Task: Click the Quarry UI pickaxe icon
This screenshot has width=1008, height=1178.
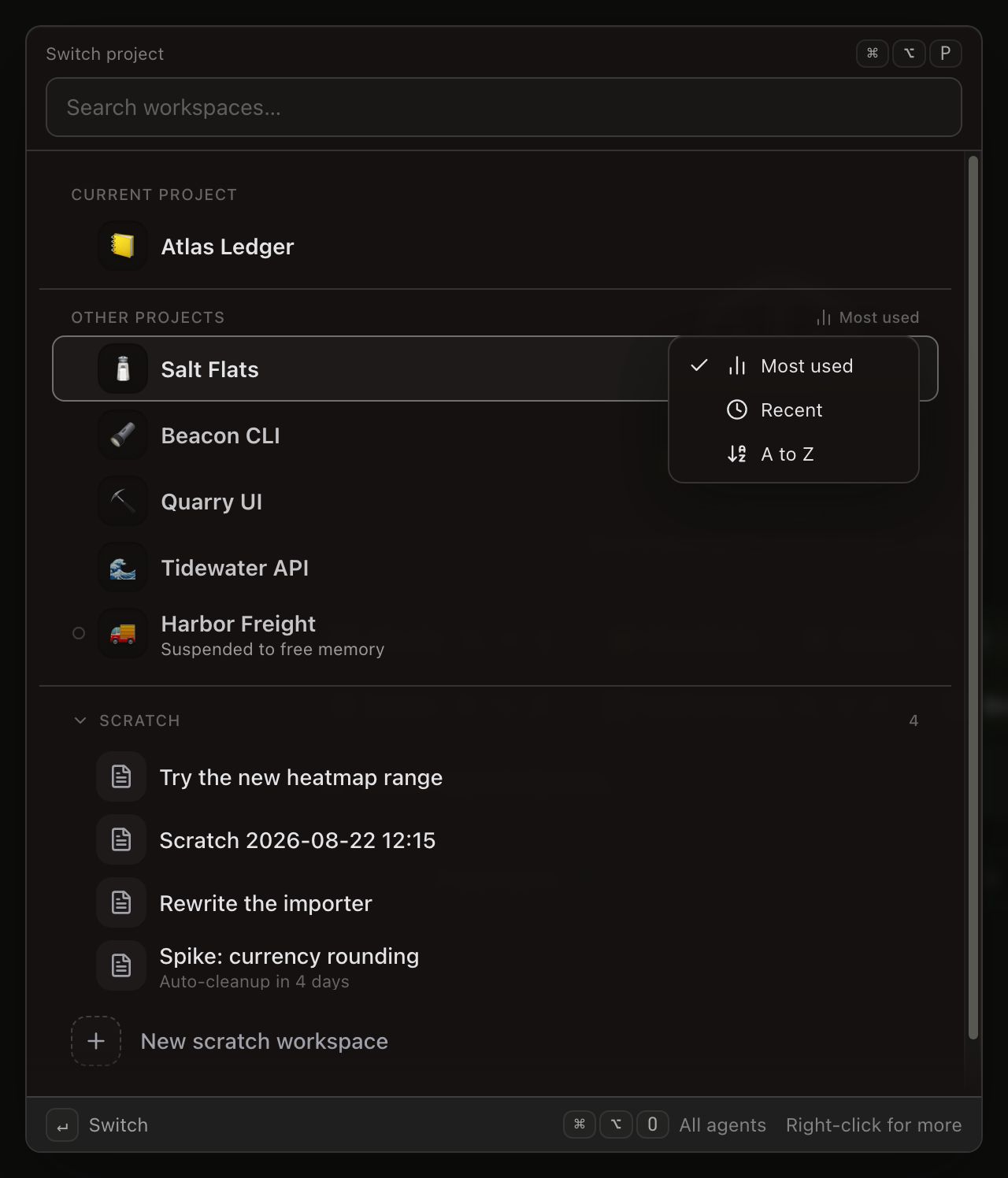Action: tap(123, 501)
